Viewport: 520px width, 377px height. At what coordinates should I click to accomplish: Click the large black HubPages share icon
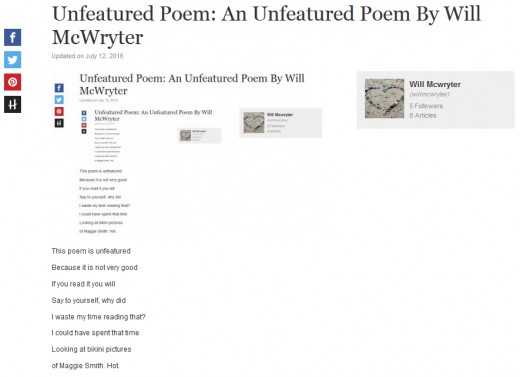(12, 105)
